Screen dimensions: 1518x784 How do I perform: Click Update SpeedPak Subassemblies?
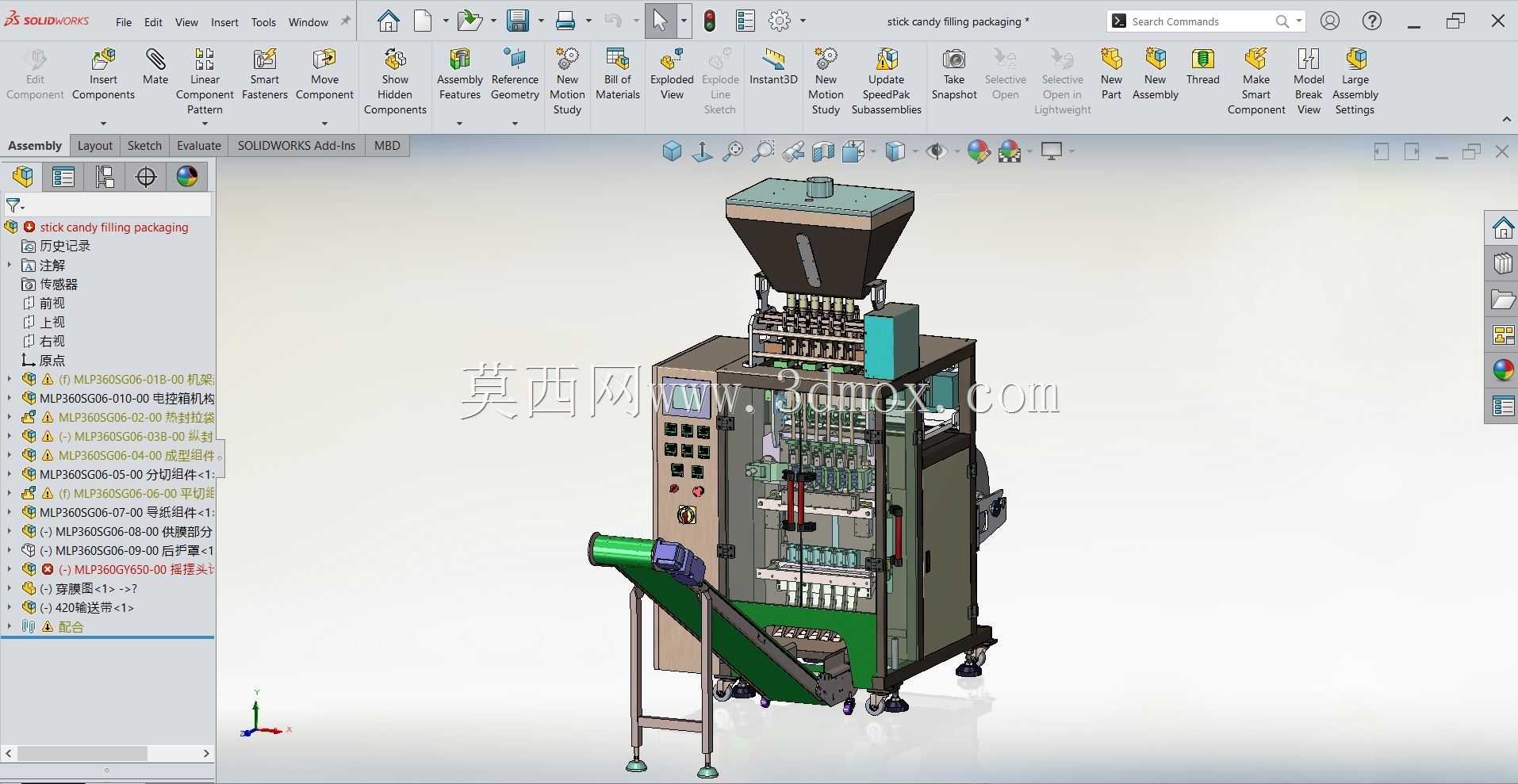(886, 82)
